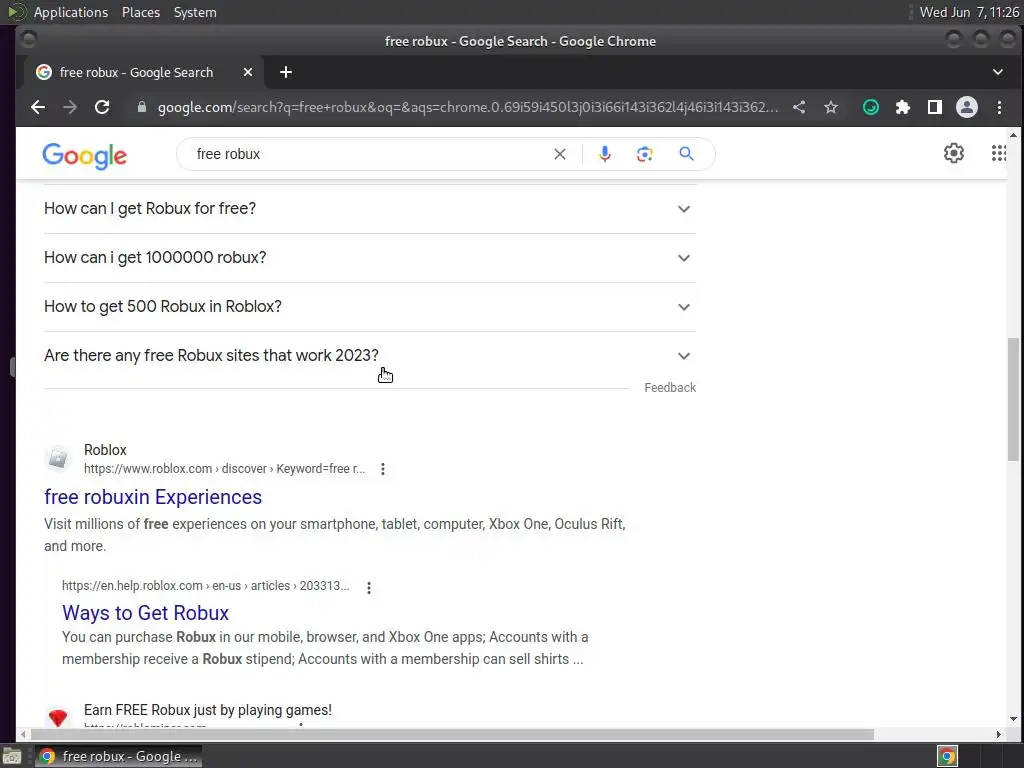Expand 'How can i get 1000000 robux?'
1024x768 pixels.
click(370, 258)
